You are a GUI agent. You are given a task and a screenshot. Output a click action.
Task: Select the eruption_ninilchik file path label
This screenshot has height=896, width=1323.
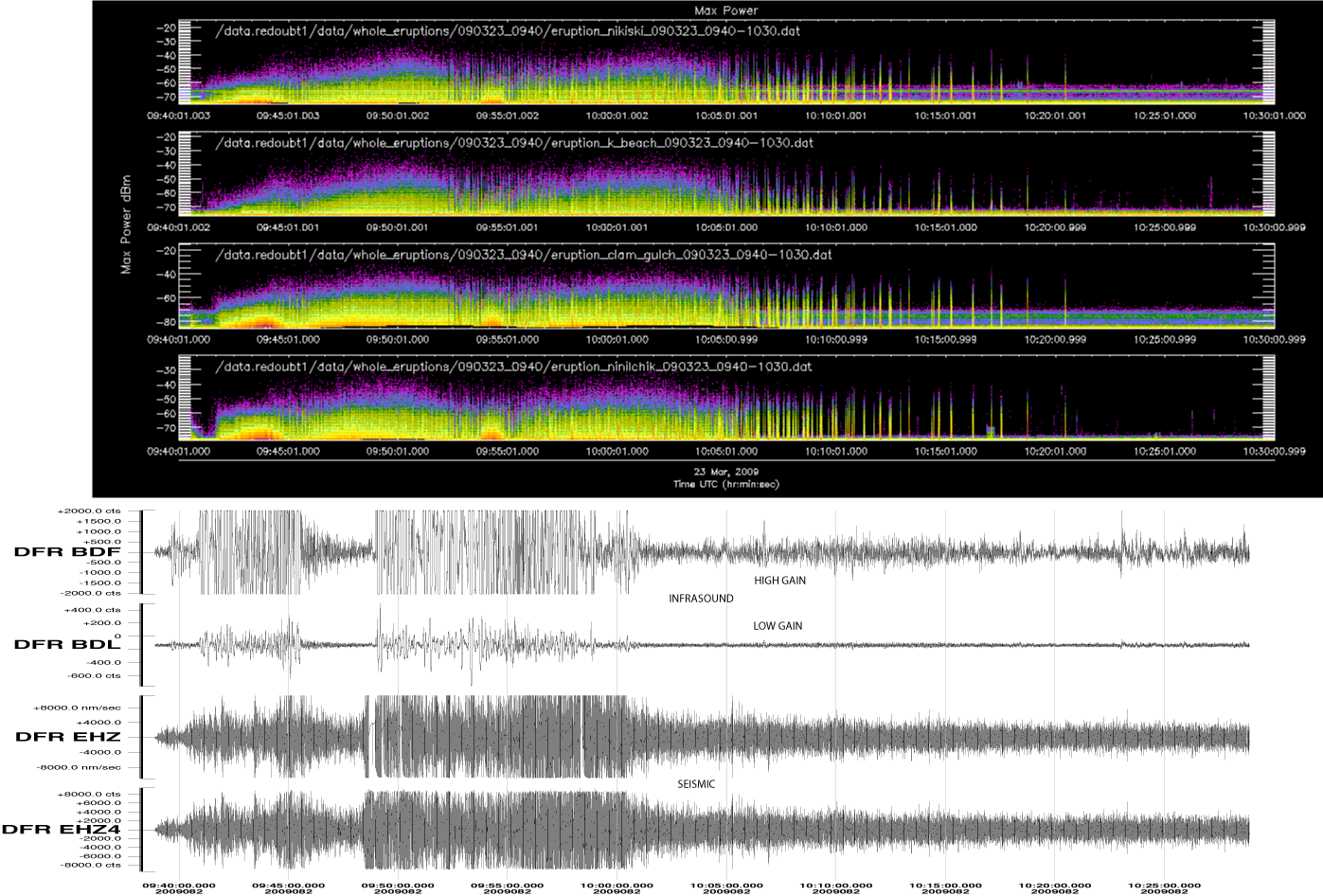513,367
